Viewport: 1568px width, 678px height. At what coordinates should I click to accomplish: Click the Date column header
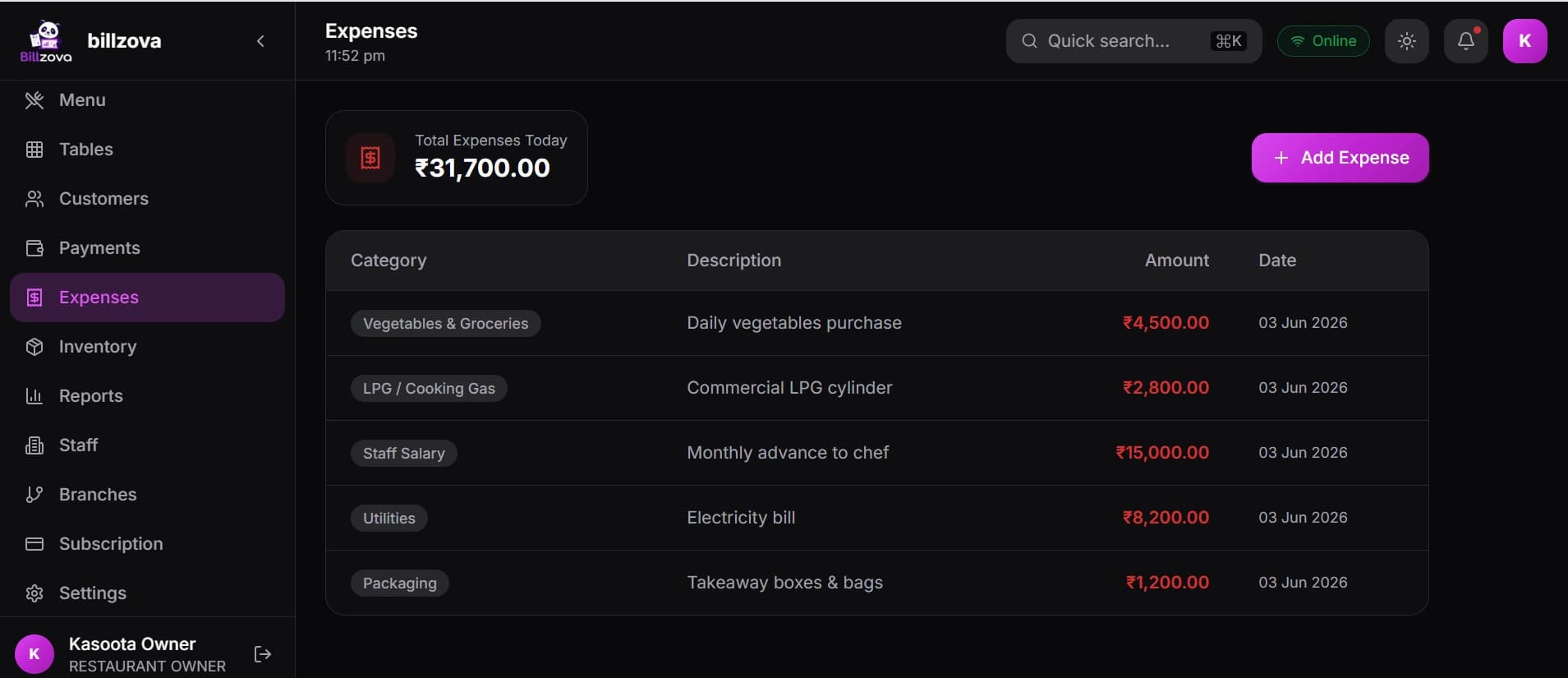(x=1277, y=261)
